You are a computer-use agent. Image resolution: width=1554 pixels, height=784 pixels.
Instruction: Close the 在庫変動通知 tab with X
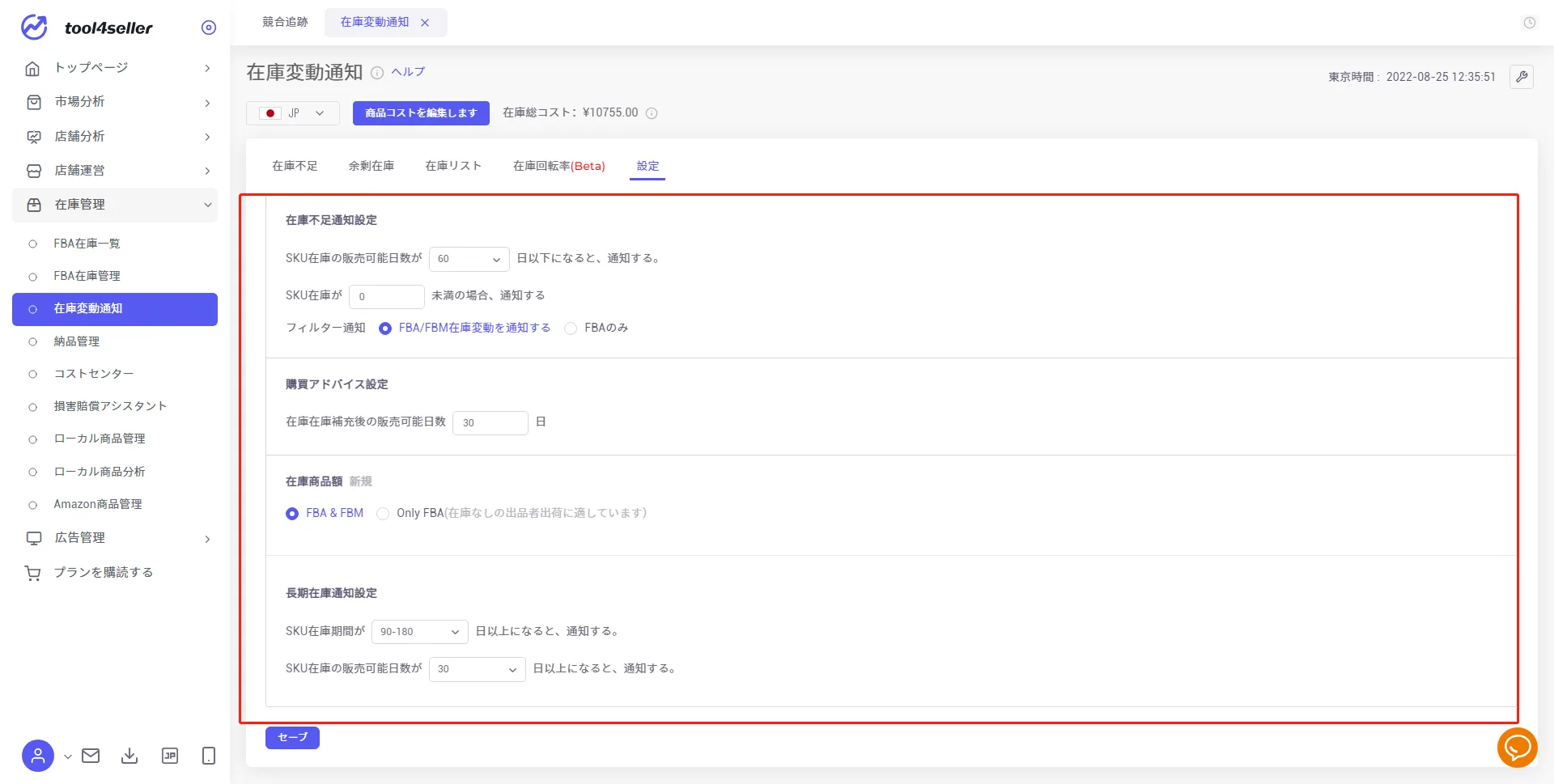425,23
